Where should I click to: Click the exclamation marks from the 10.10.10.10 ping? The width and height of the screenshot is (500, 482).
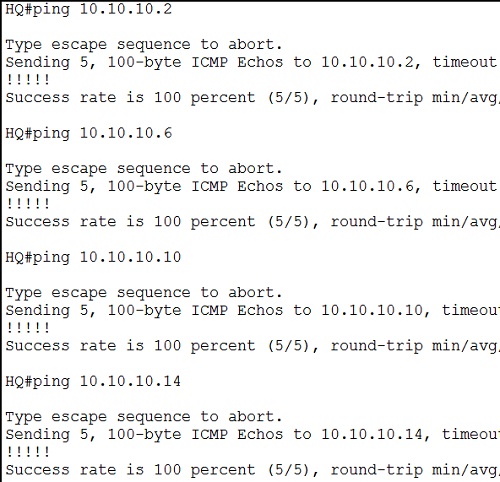[28, 328]
